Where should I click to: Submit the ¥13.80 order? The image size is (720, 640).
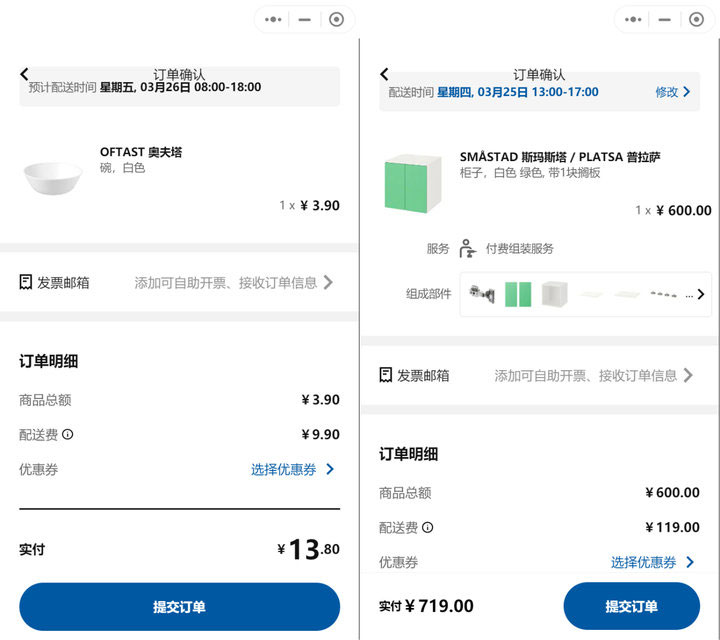point(179,607)
